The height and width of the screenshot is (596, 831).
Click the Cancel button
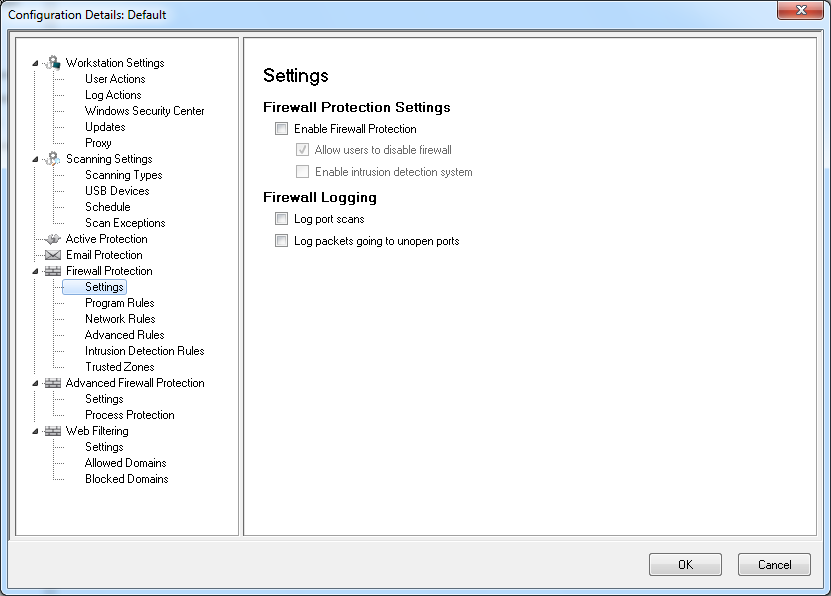774,565
